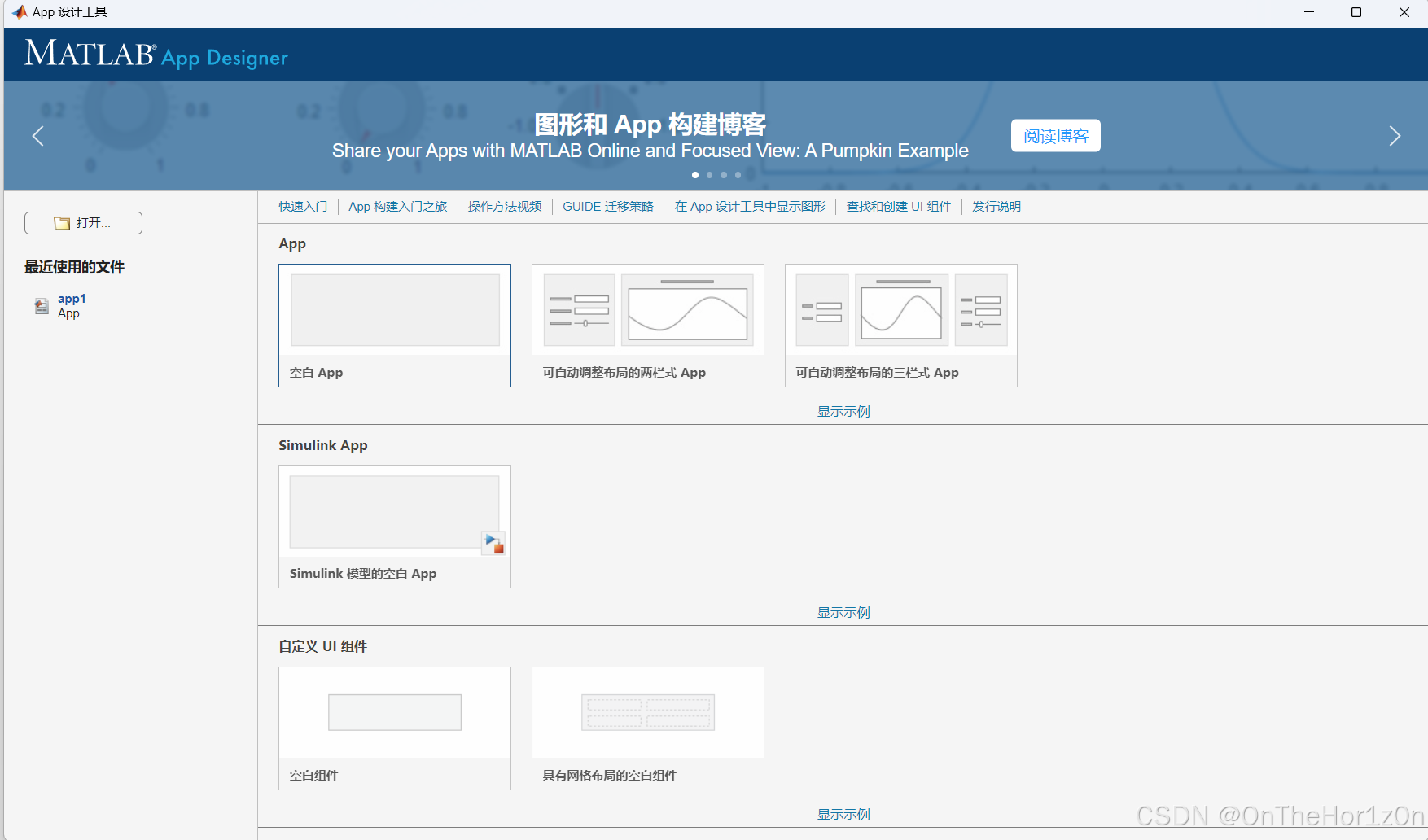Click the 打开... button

[83, 223]
